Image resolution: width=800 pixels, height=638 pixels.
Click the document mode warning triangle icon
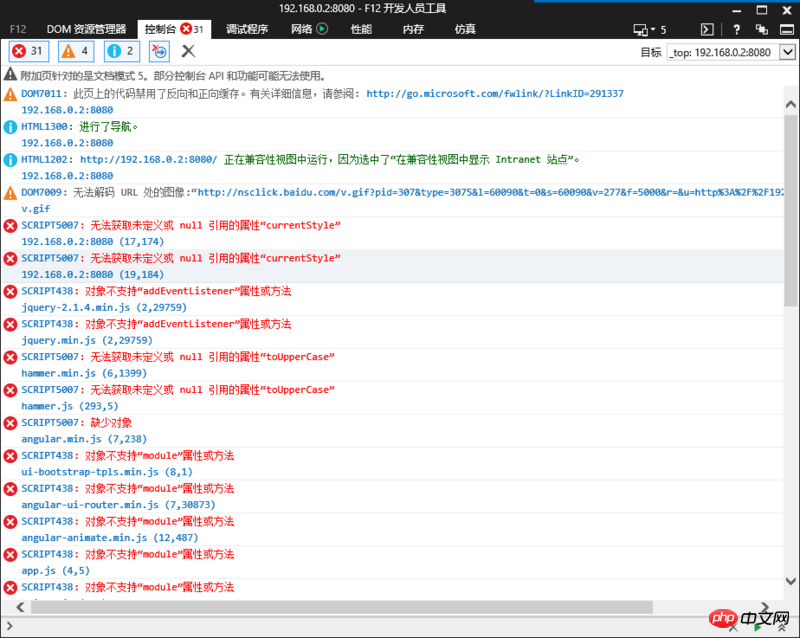10,75
